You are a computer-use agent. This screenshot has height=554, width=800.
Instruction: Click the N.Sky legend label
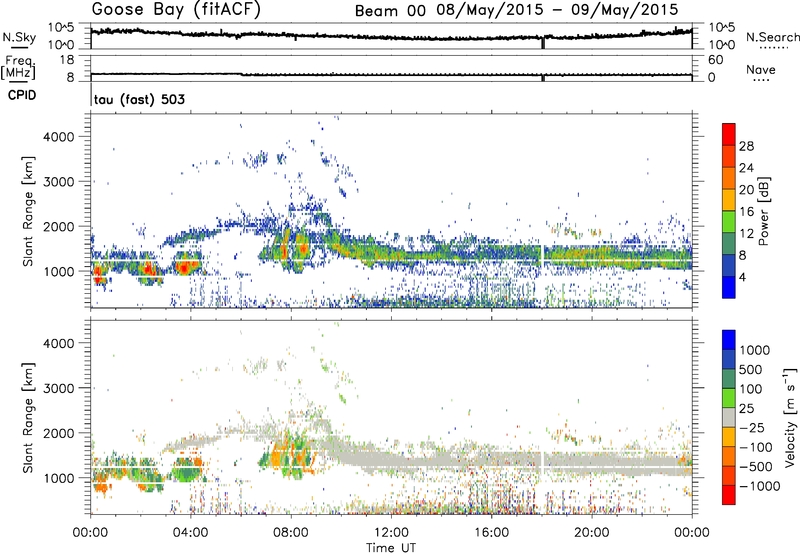coord(19,37)
